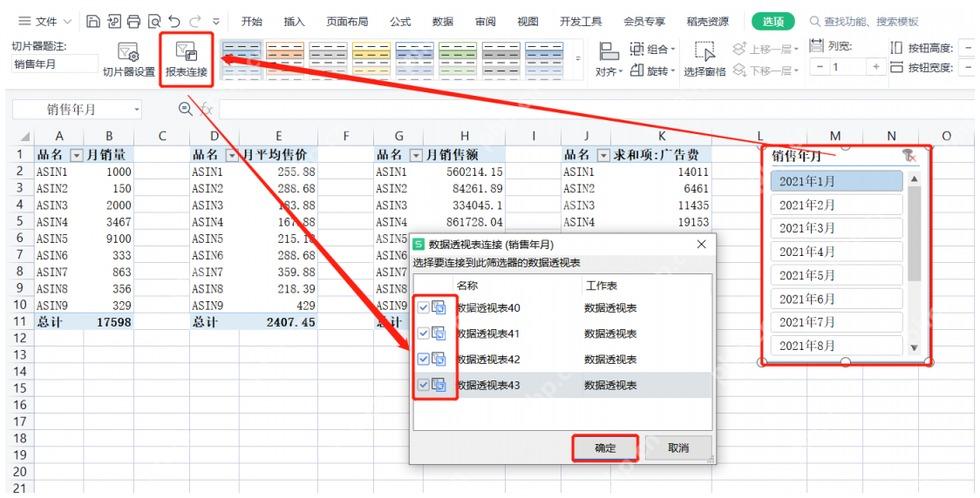Click the 对齐 align icon
980x498 pixels.
(609, 51)
